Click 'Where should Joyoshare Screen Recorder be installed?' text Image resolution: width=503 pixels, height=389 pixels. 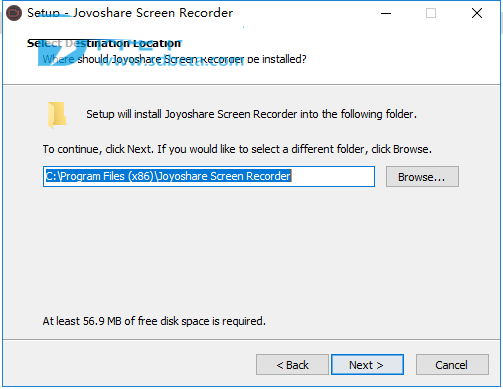pos(174,59)
